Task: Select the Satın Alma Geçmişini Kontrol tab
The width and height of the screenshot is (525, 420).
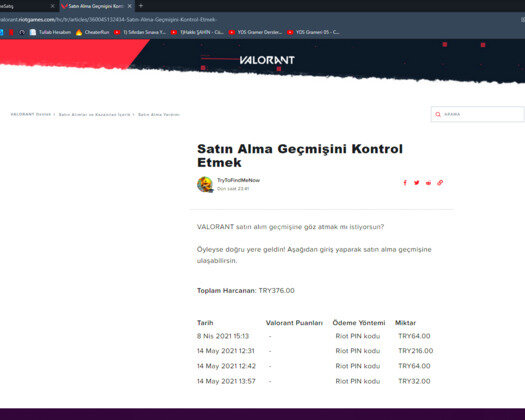Action: [96, 6]
